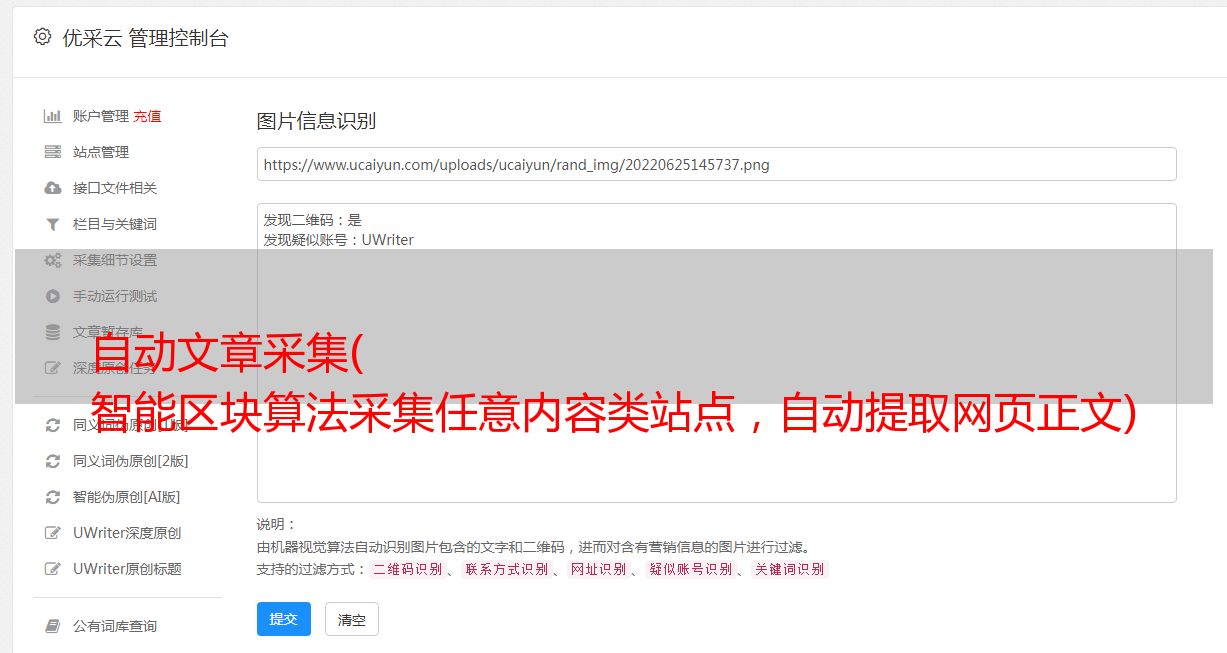Click the 疑似账号识别 tag
This screenshot has height=653, width=1227.
[690, 569]
